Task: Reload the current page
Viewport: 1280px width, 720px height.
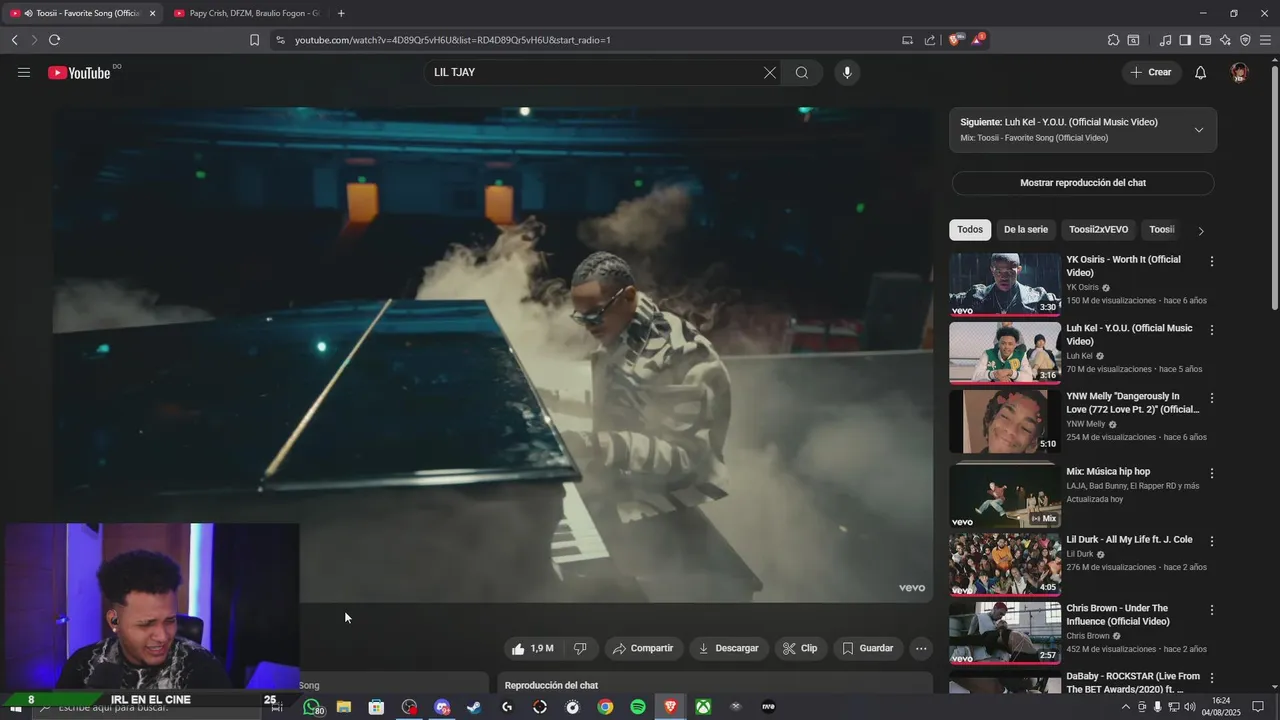Action: (54, 40)
